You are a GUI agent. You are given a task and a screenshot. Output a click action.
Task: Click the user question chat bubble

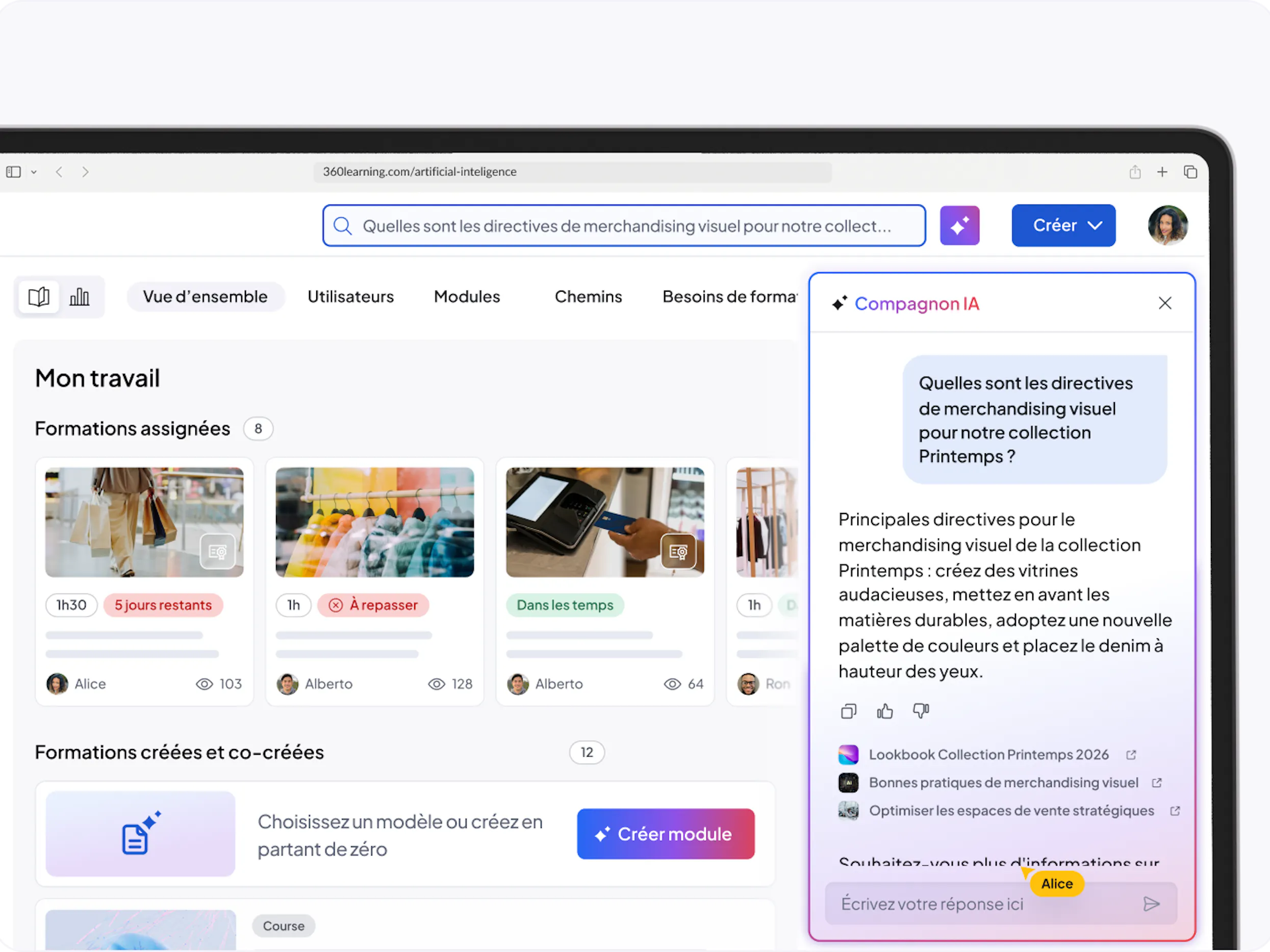[1034, 420]
